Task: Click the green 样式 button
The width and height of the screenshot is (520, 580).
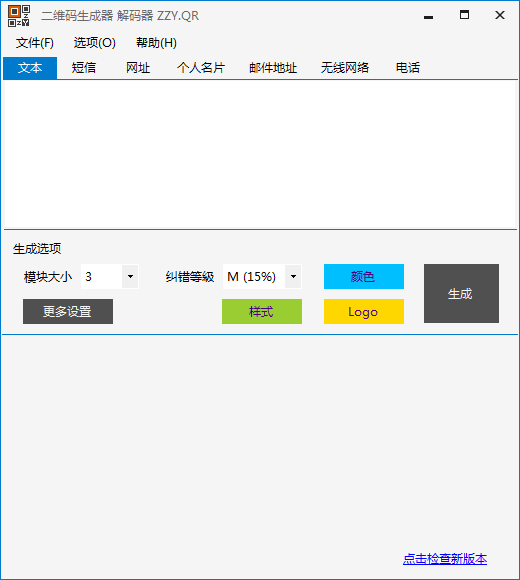Action: click(x=262, y=311)
